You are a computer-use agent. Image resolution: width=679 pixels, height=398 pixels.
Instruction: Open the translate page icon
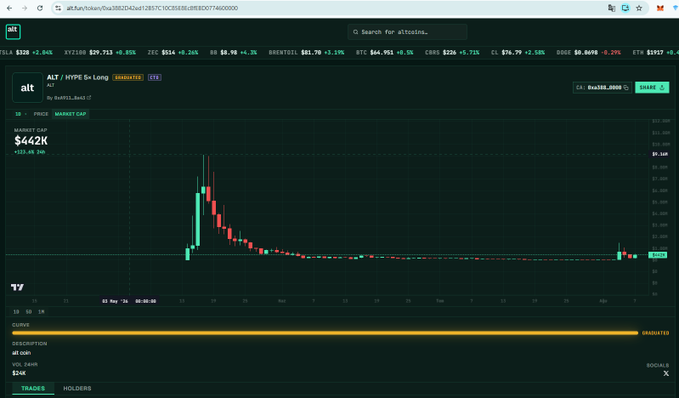point(611,8)
